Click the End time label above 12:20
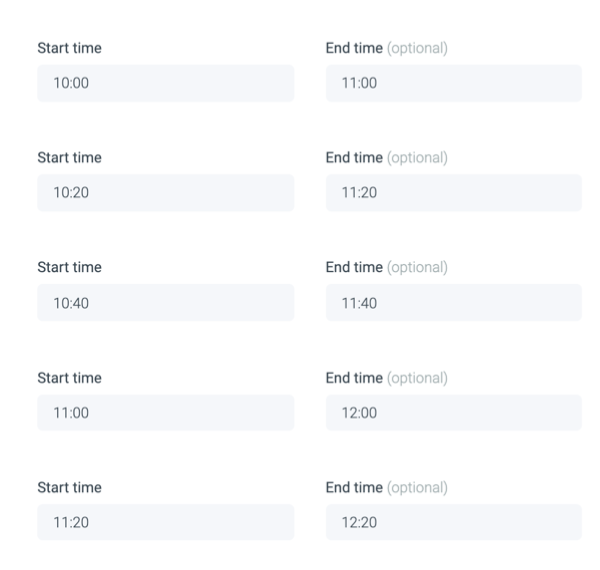This screenshot has width=600, height=570. (354, 488)
